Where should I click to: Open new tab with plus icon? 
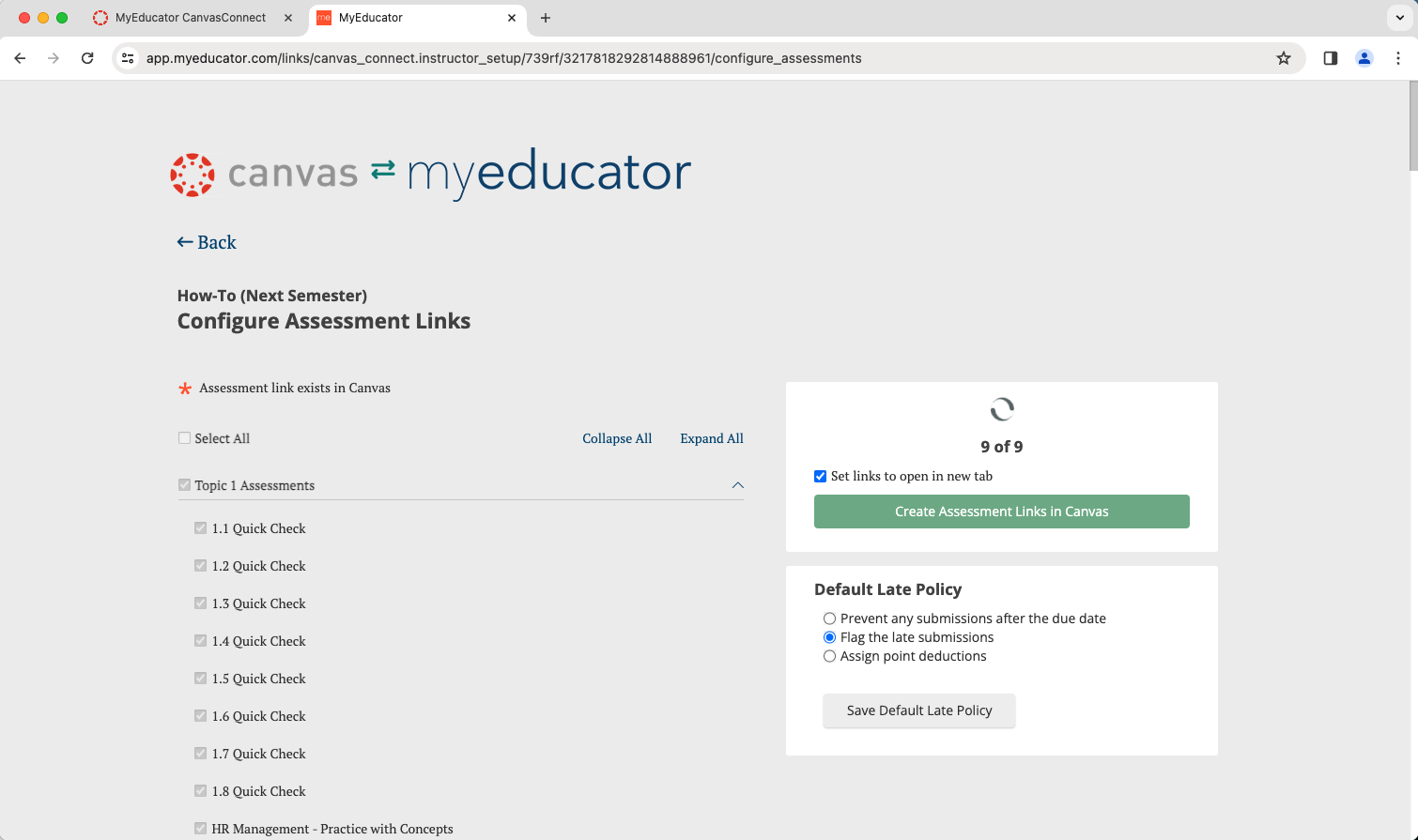[546, 18]
